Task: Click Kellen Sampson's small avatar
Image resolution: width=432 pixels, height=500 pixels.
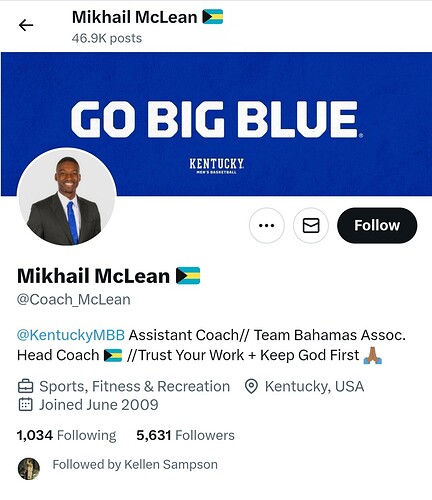Action: (x=29, y=468)
